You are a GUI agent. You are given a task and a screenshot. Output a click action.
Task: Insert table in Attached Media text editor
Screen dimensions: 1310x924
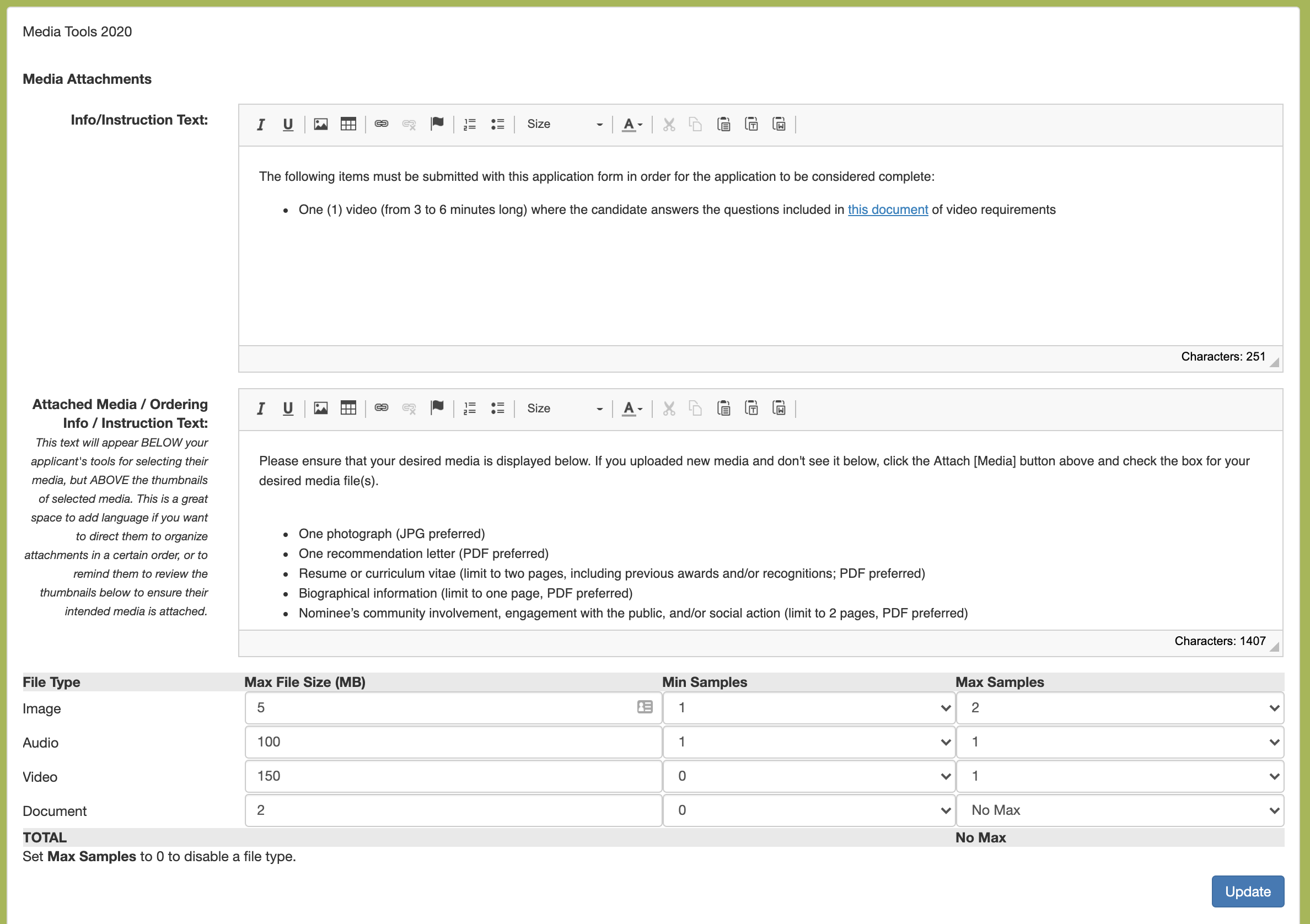point(348,409)
